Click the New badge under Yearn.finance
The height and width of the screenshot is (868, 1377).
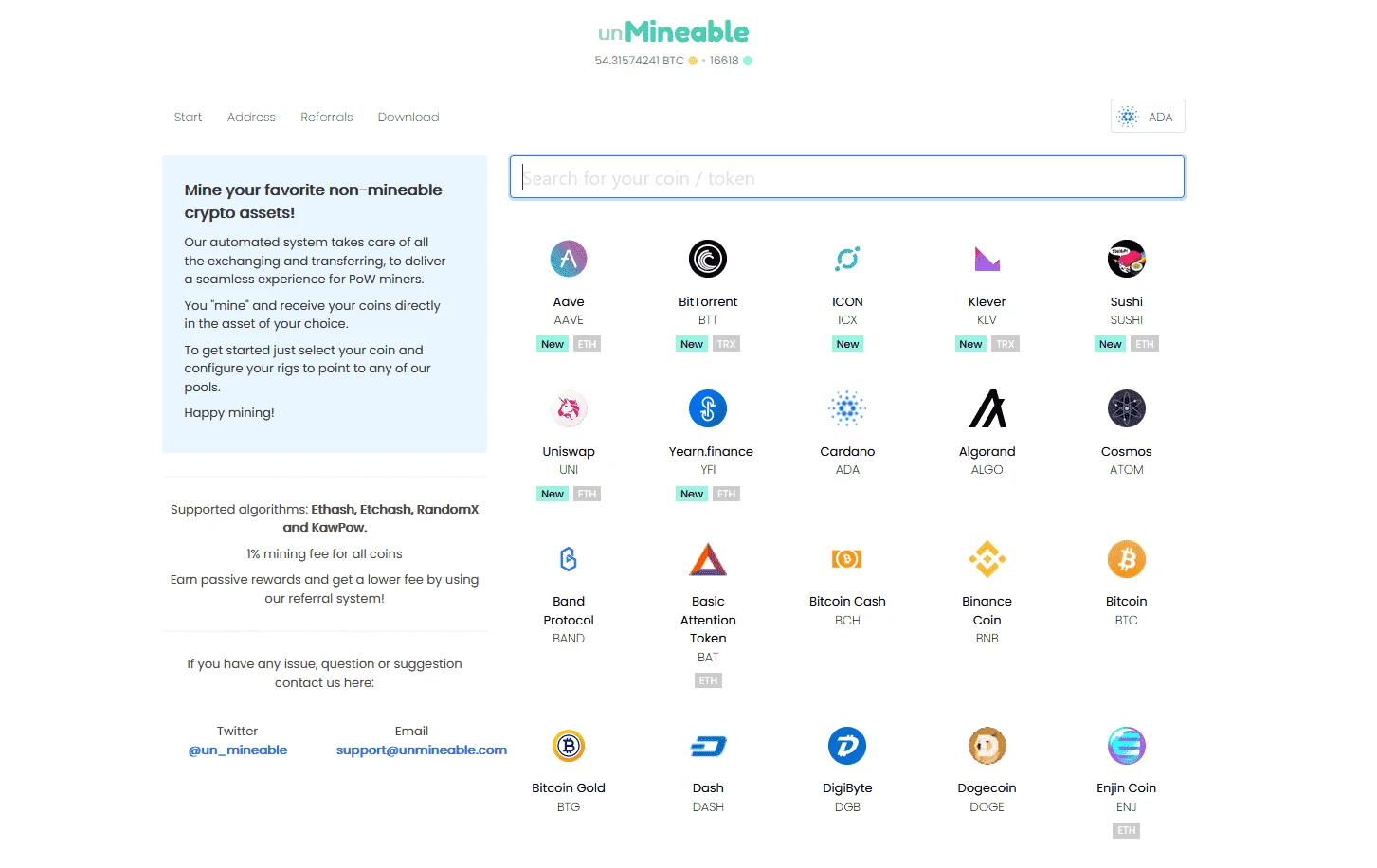(x=692, y=494)
